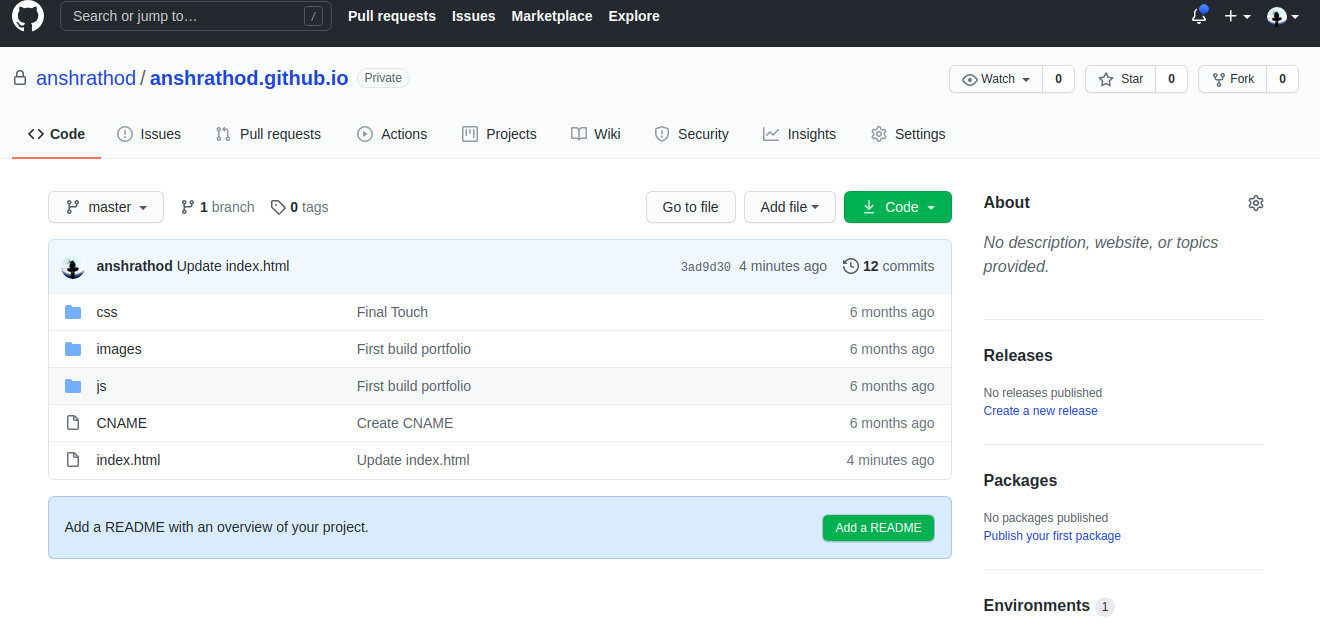Image resolution: width=1320 pixels, height=625 pixels.
Task: Open Pull requests in top navigation
Action: pos(392,16)
